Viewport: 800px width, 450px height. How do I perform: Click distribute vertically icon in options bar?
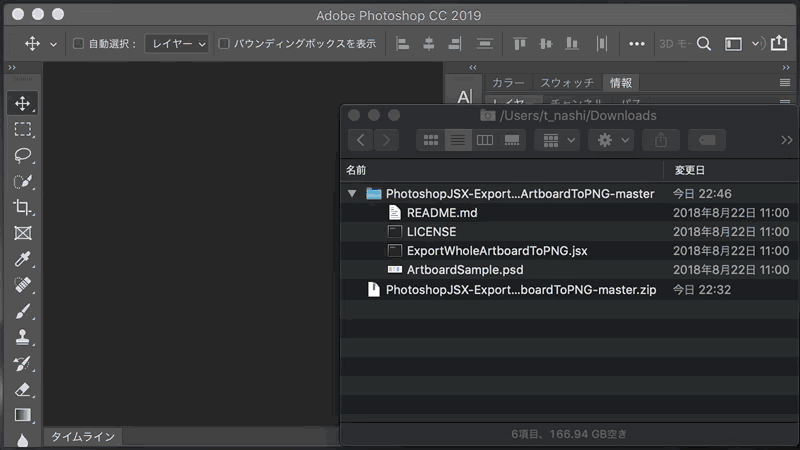tap(484, 44)
